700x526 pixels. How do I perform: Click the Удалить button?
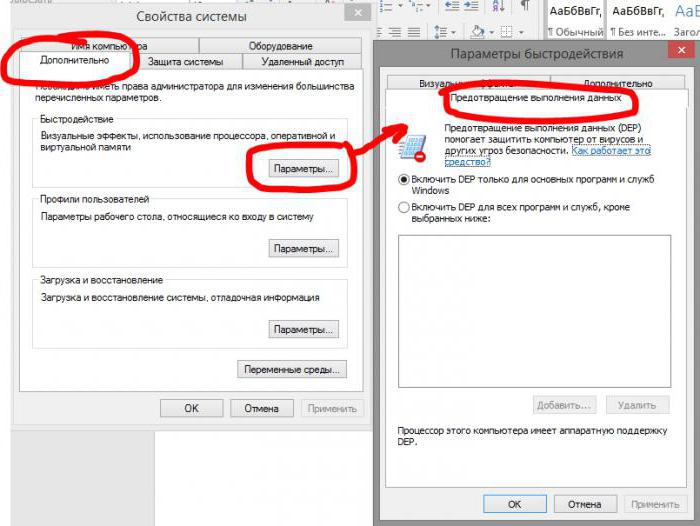tap(637, 405)
